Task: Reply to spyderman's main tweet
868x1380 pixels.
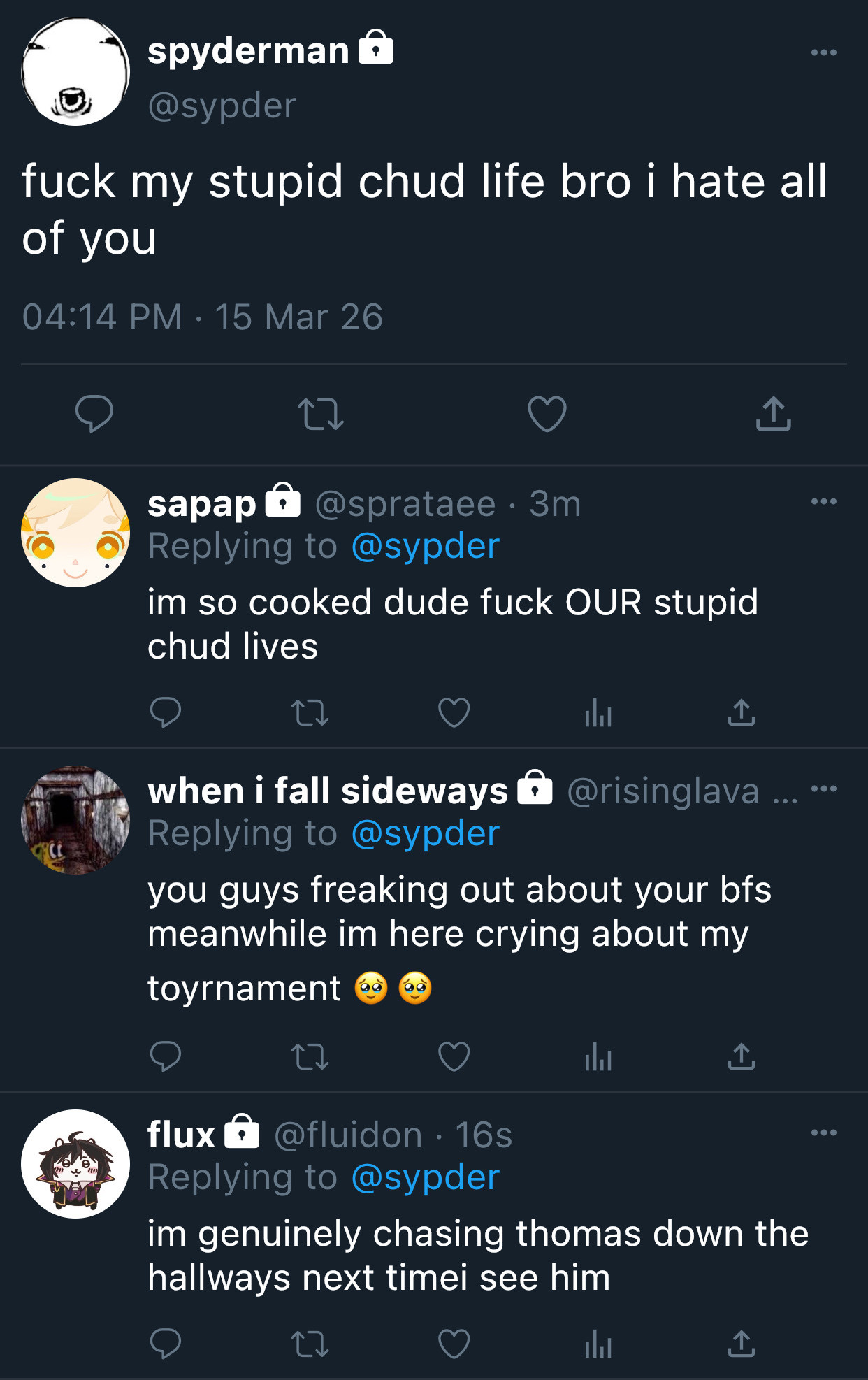Action: (94, 414)
